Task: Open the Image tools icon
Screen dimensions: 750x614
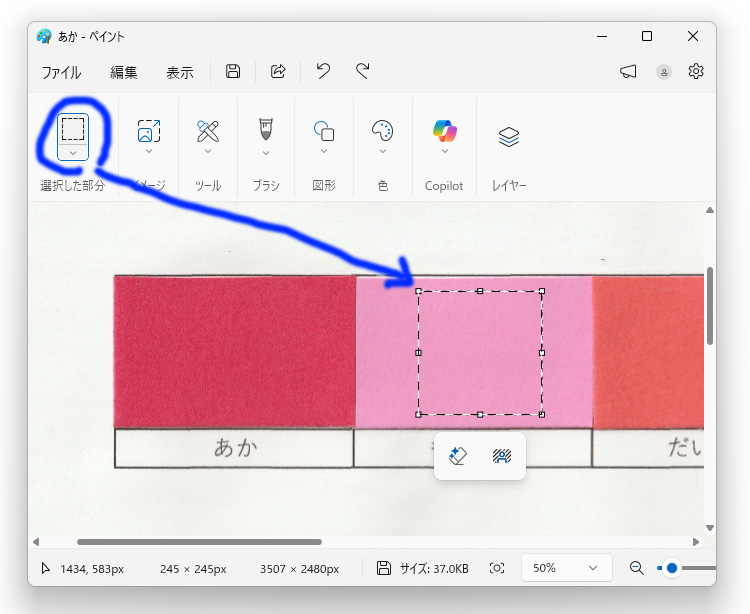Action: [149, 130]
